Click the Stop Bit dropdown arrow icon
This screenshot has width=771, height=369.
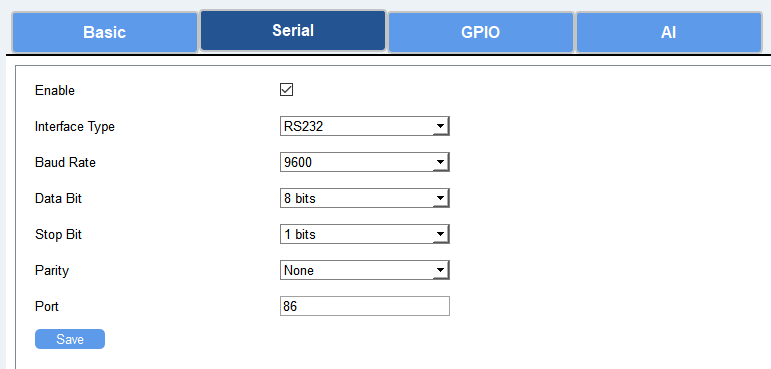pos(441,234)
